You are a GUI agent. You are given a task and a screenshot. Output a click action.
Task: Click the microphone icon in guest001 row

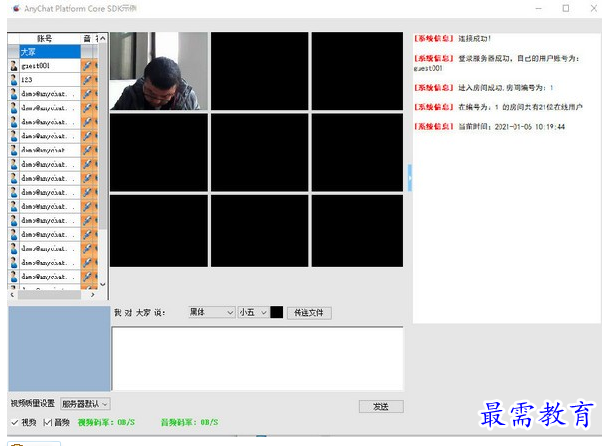point(88,65)
